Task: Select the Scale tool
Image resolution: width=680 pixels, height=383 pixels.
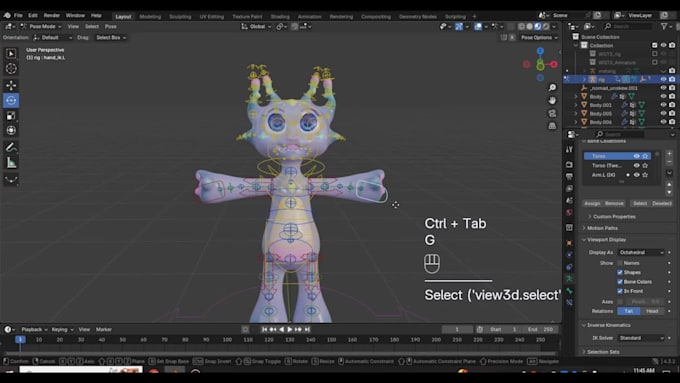Action: coord(11,115)
